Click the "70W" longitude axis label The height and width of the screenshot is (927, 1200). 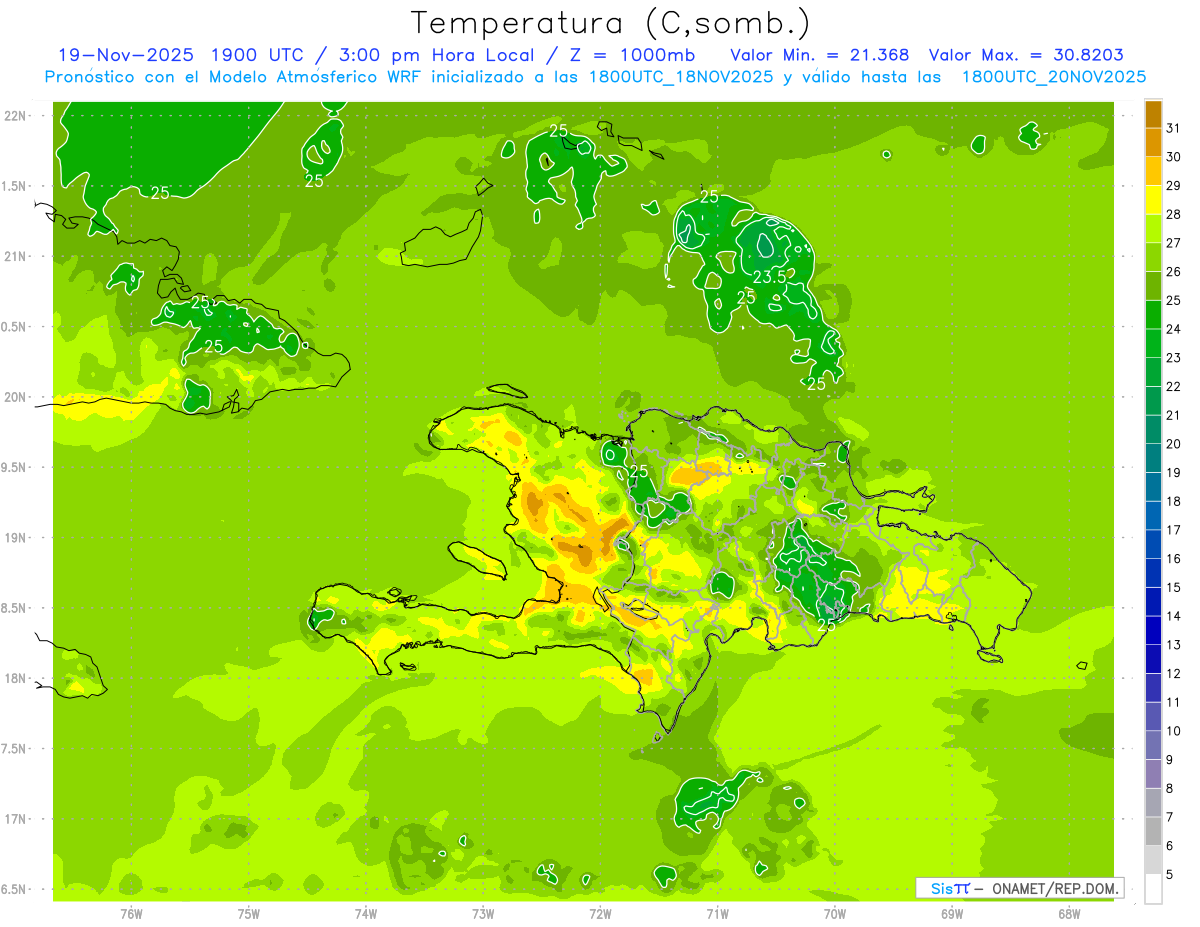(x=835, y=913)
